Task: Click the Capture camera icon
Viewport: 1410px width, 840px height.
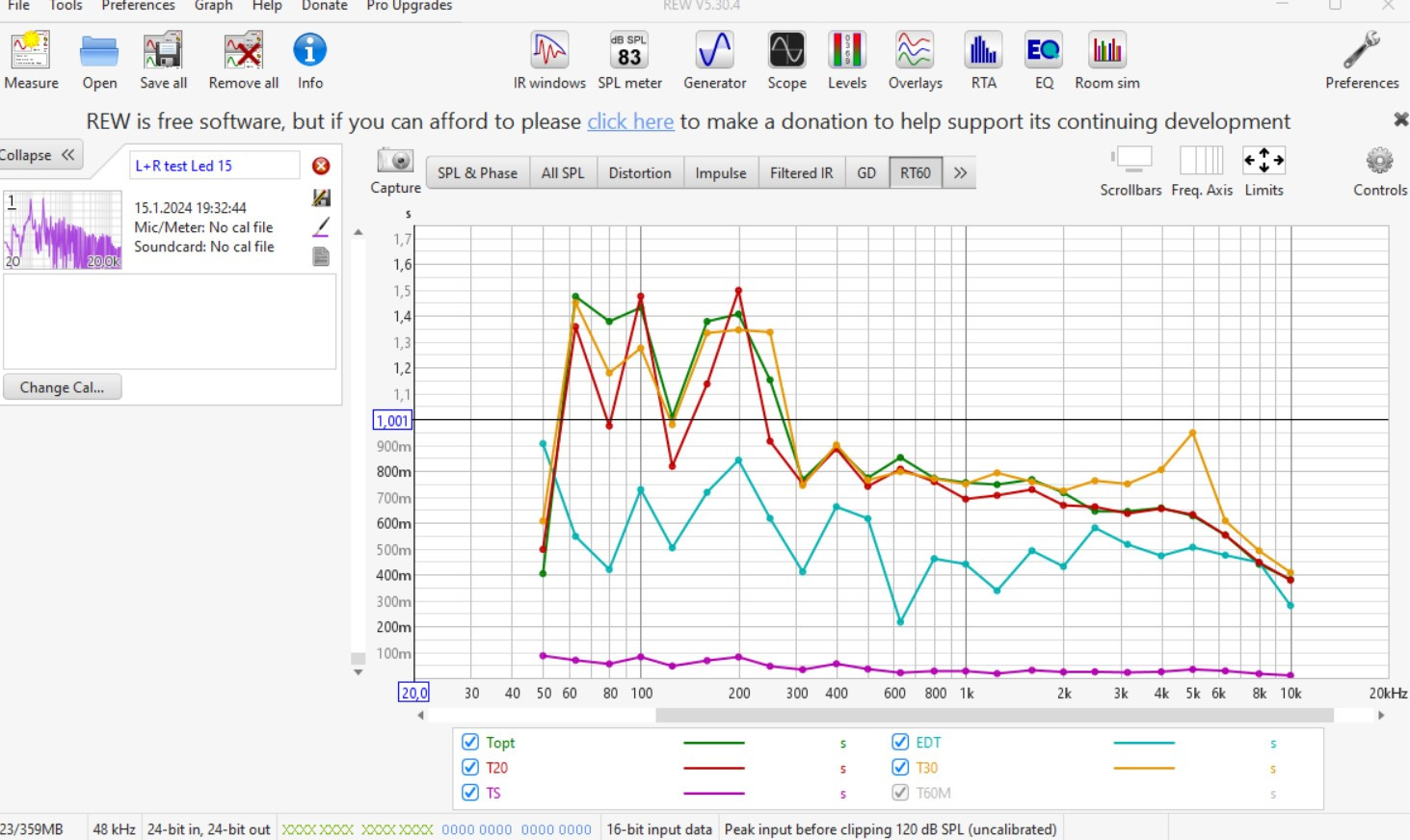Action: pyautogui.click(x=395, y=162)
